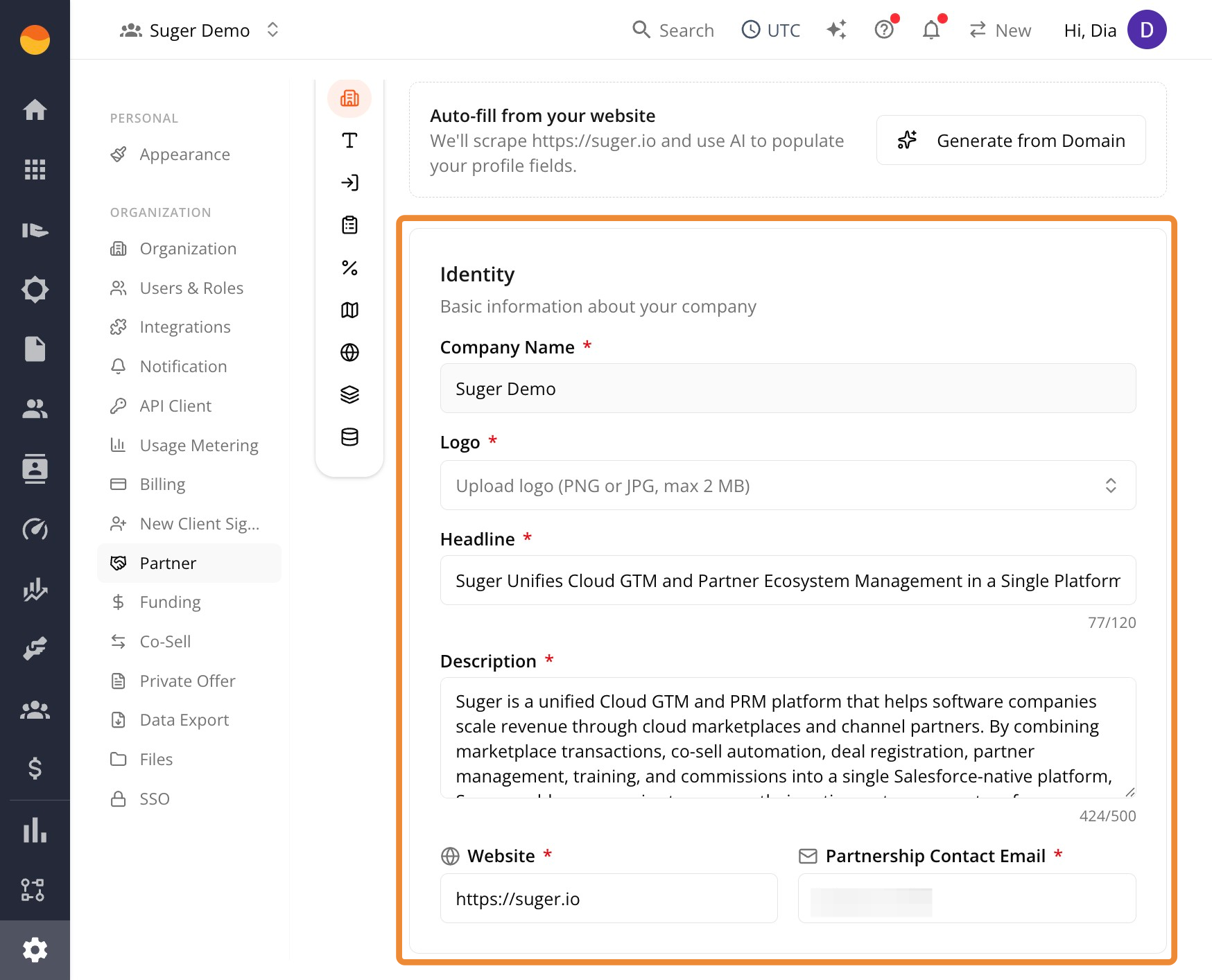The width and height of the screenshot is (1212, 980).
Task: Open the workflow nodes icon in left rail
Action: pos(33,890)
